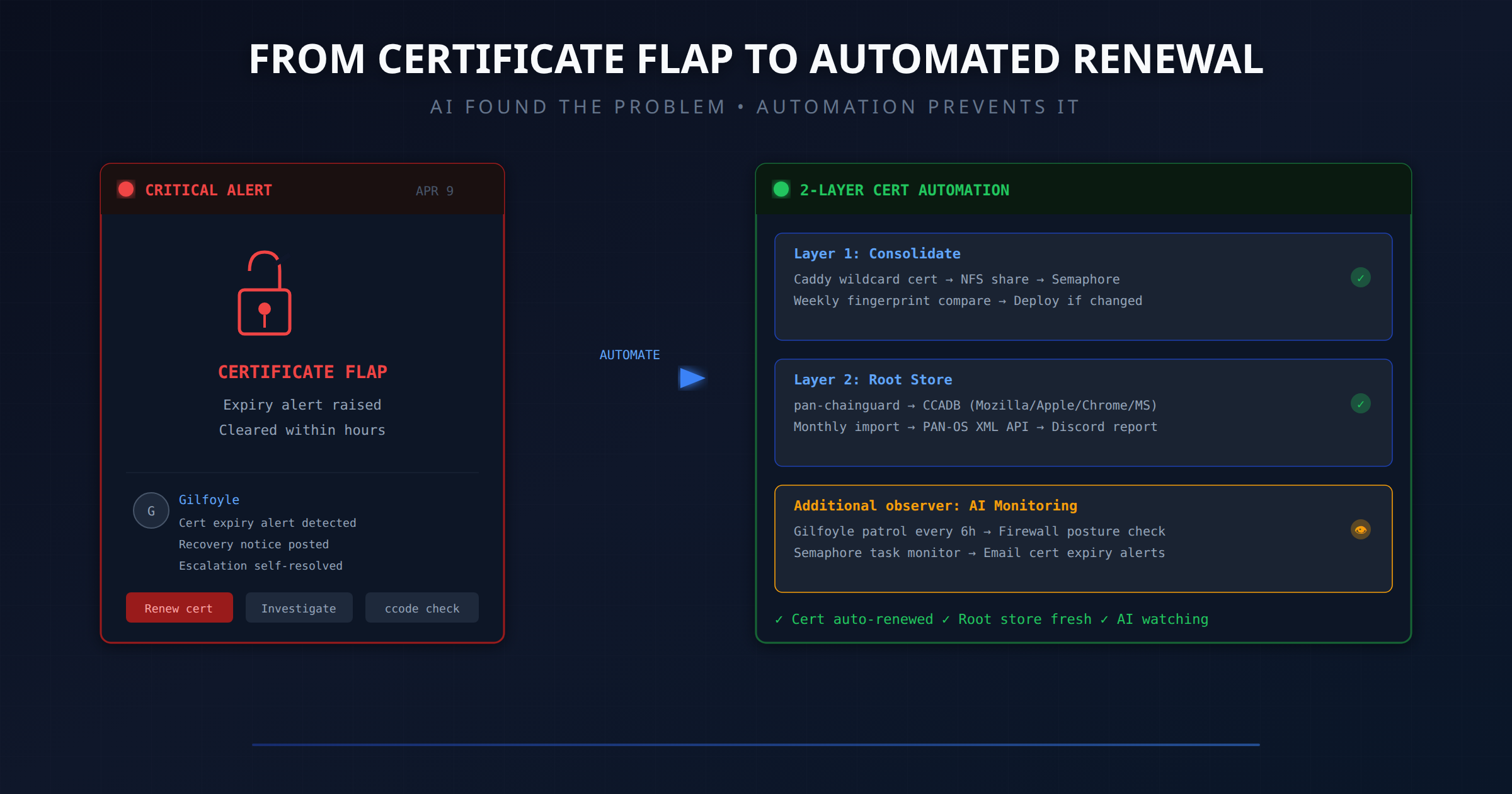Select the APR 9 date label

click(x=435, y=191)
